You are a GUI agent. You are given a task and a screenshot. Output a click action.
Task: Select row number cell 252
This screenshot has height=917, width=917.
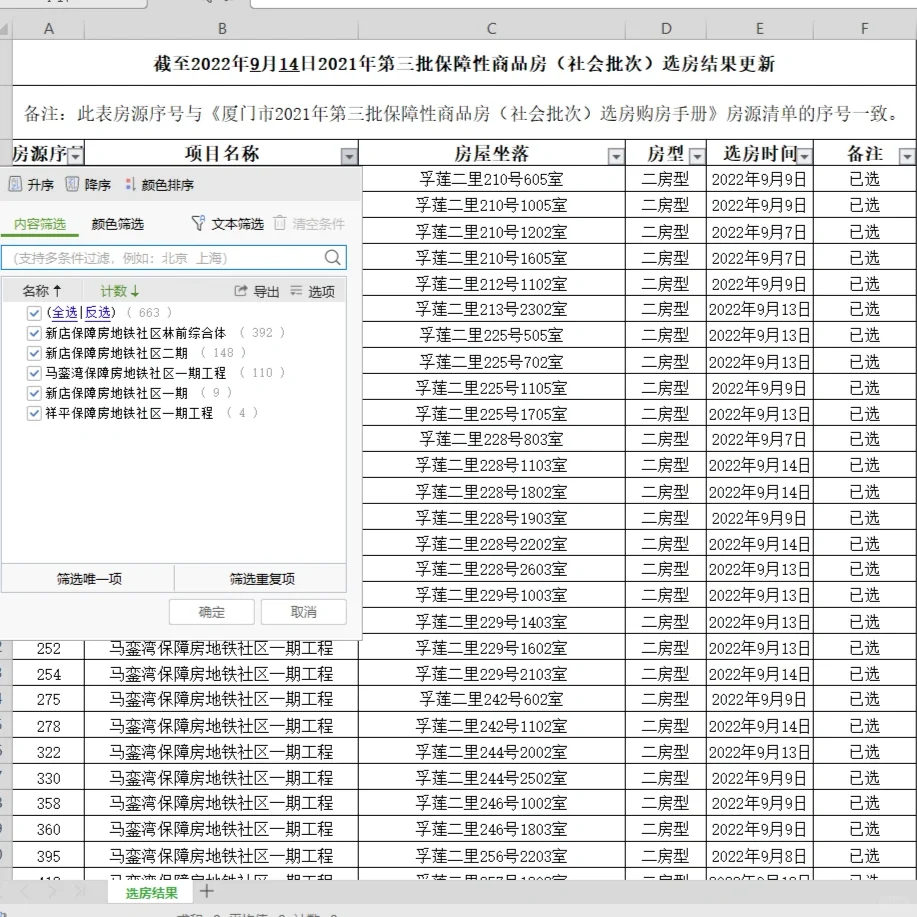tap(49, 649)
